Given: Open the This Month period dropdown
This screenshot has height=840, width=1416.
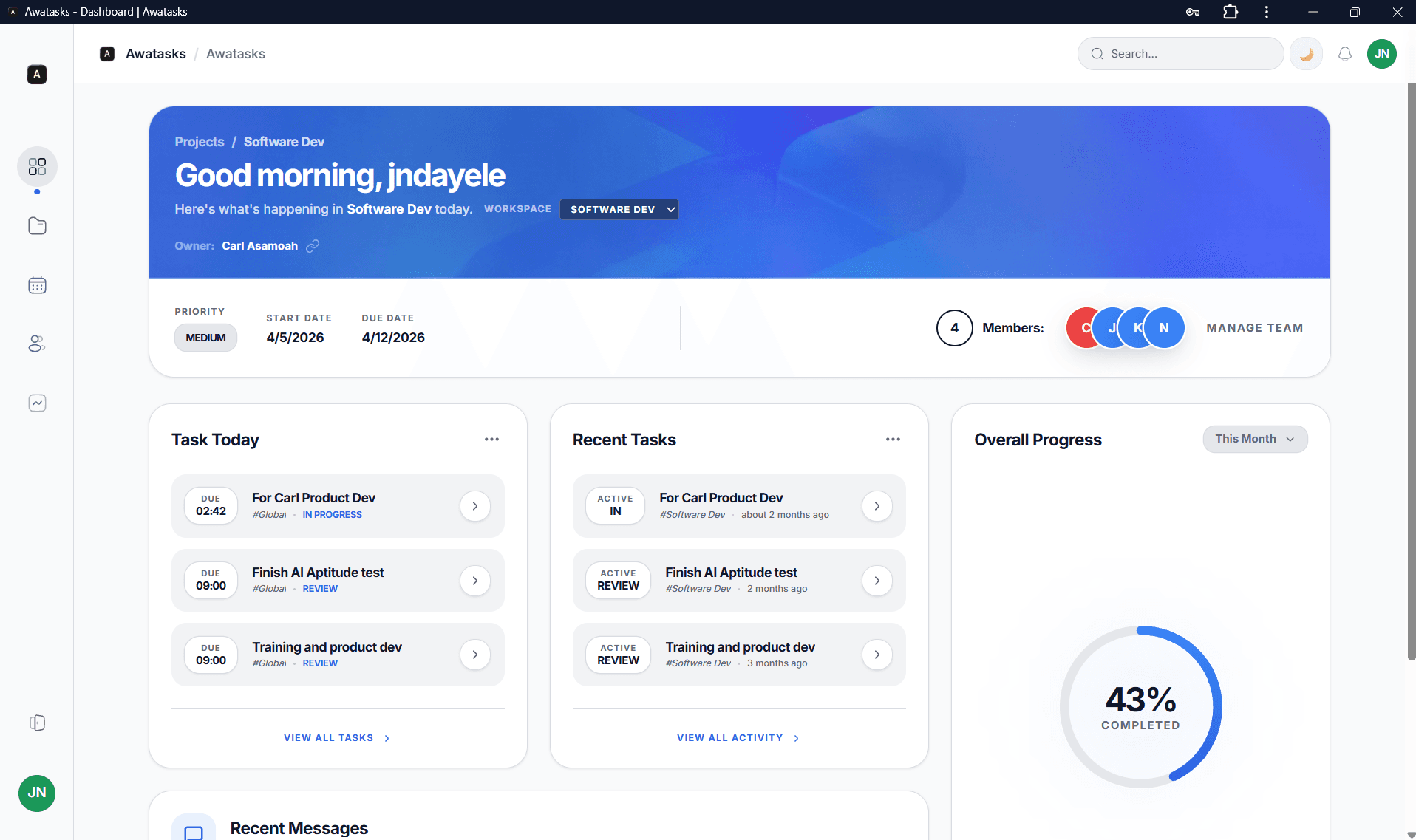Looking at the screenshot, I should [1255, 439].
